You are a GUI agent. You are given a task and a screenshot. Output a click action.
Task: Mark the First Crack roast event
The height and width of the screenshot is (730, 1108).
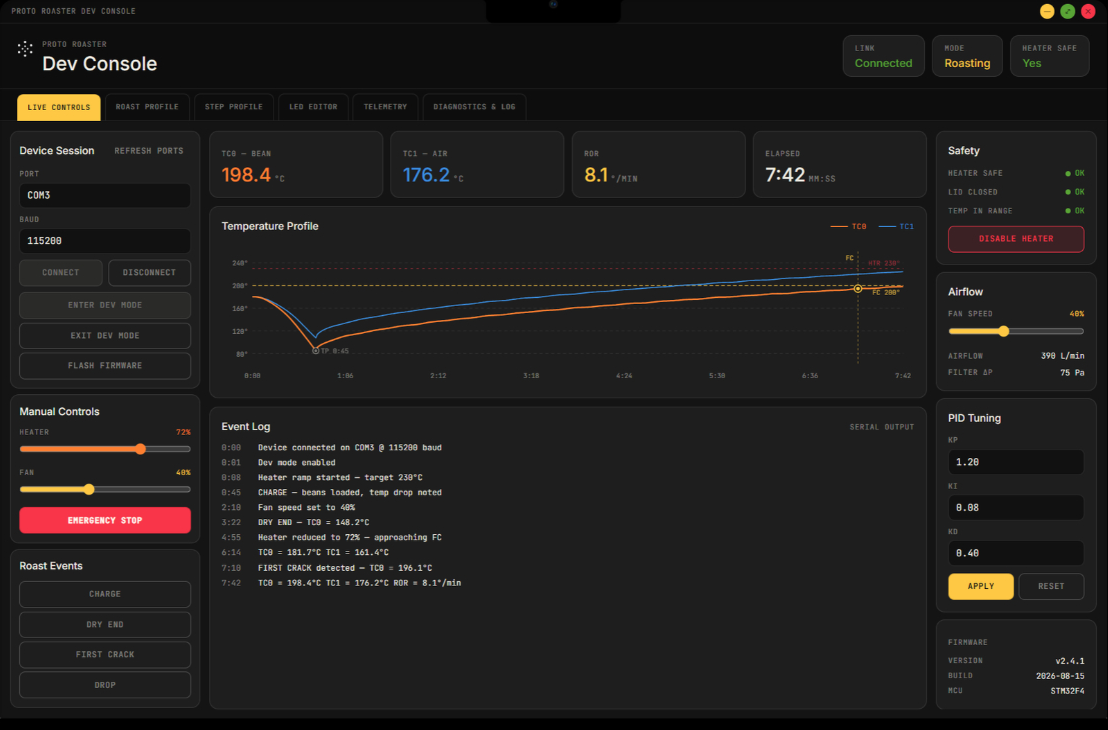coord(105,655)
